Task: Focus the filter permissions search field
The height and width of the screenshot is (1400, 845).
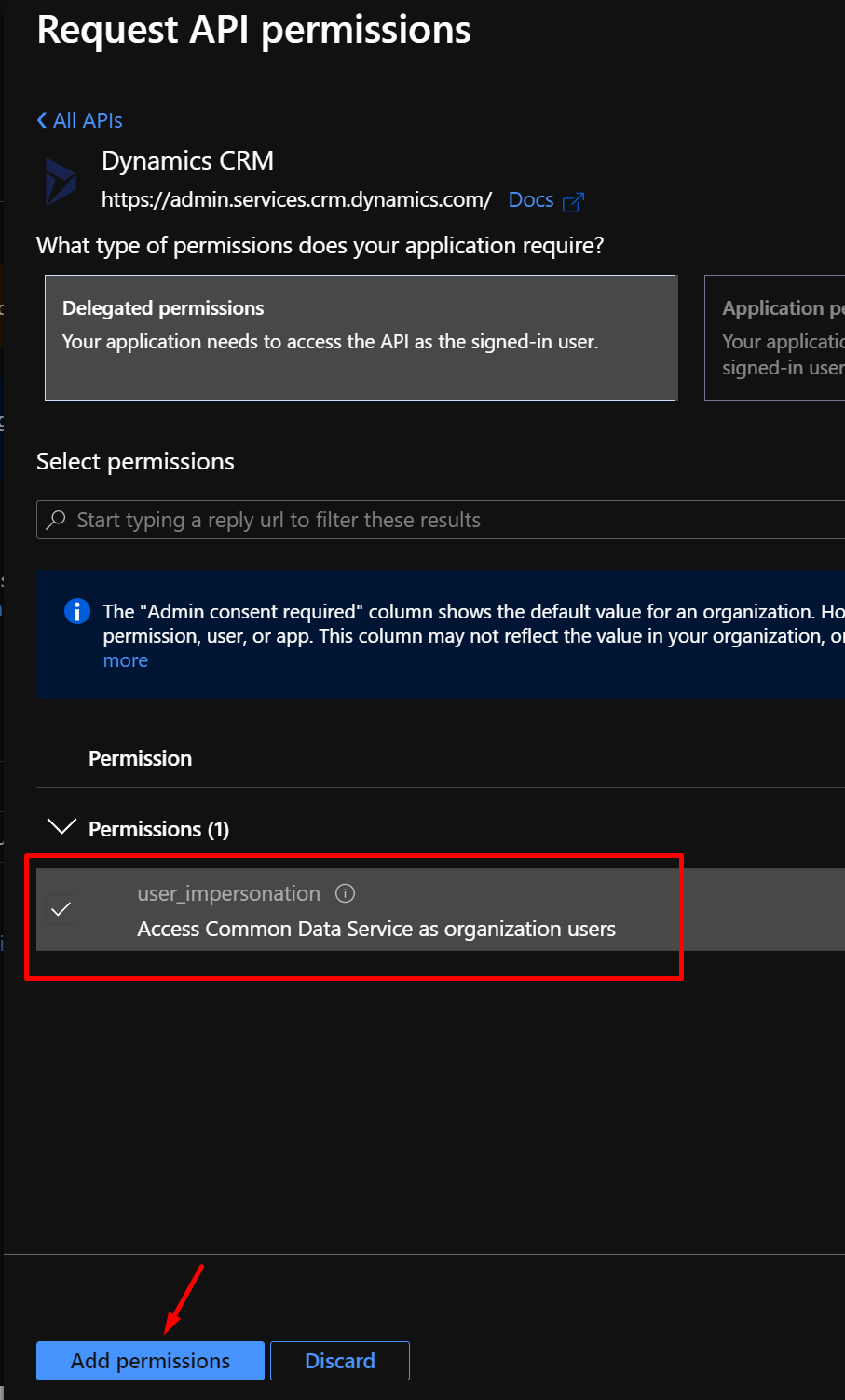Action: pyautogui.click(x=447, y=520)
